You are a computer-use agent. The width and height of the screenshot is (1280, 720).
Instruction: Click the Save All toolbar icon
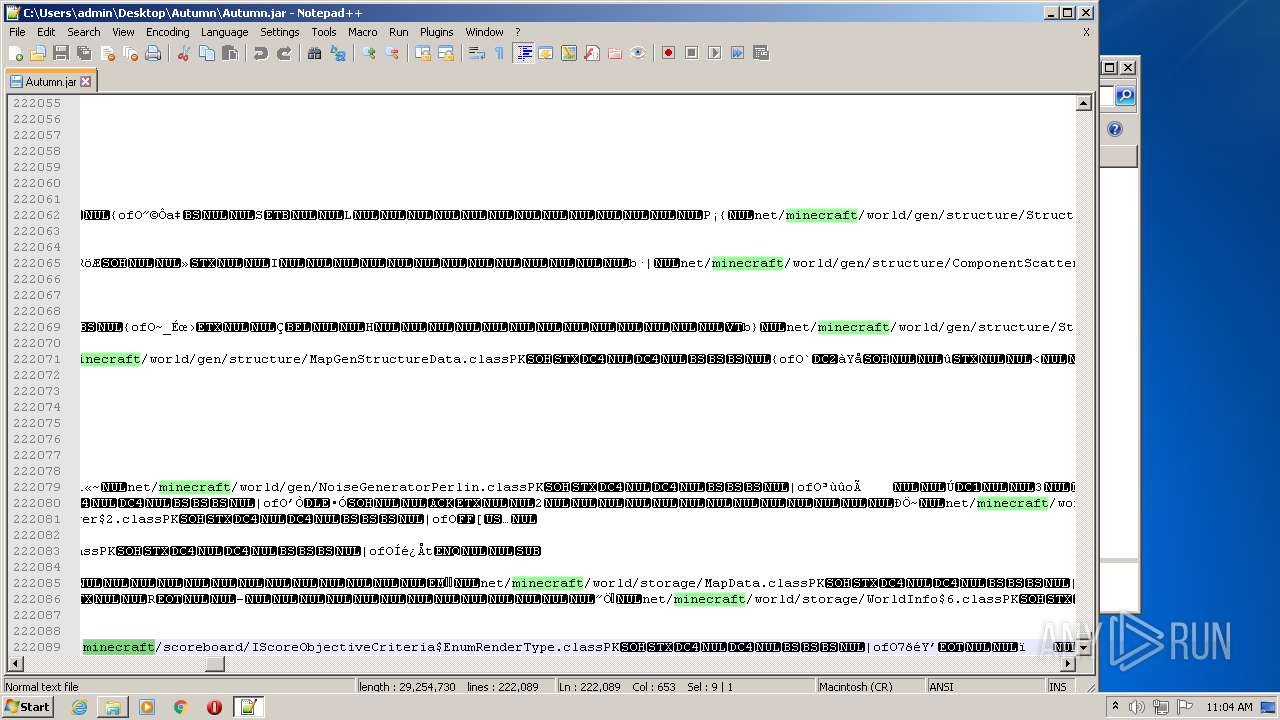[84, 53]
